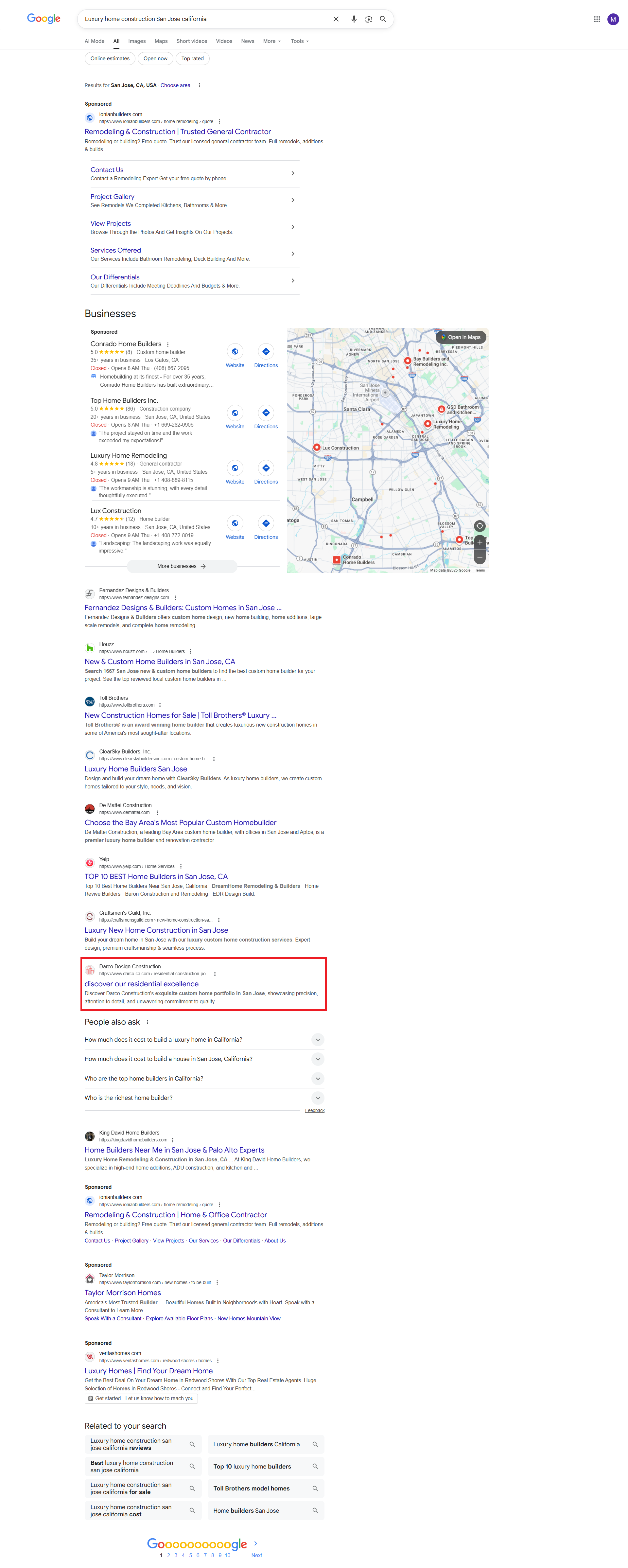Open the More search-type dropdown
Image resolution: width=628 pixels, height=1568 pixels.
click(x=272, y=42)
